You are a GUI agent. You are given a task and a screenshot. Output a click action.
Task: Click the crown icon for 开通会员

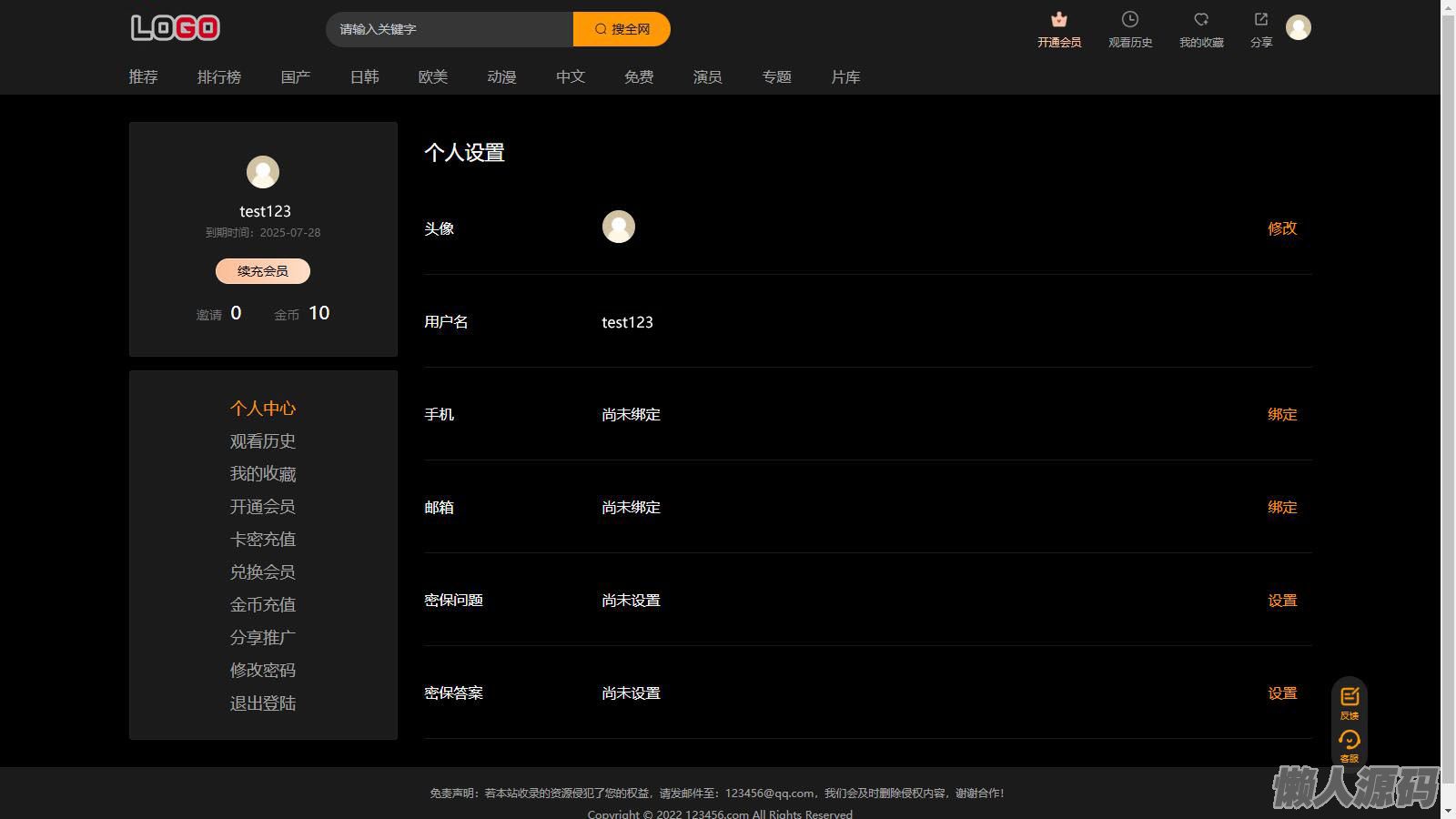[1058, 20]
